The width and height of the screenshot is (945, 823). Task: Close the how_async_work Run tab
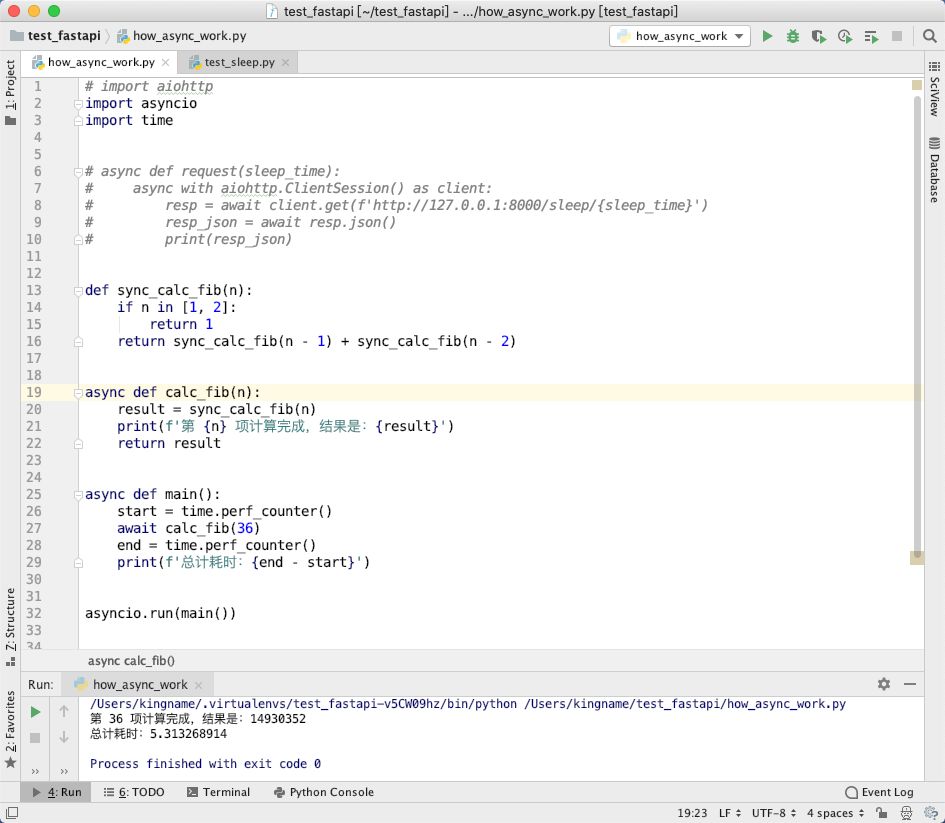(x=198, y=685)
